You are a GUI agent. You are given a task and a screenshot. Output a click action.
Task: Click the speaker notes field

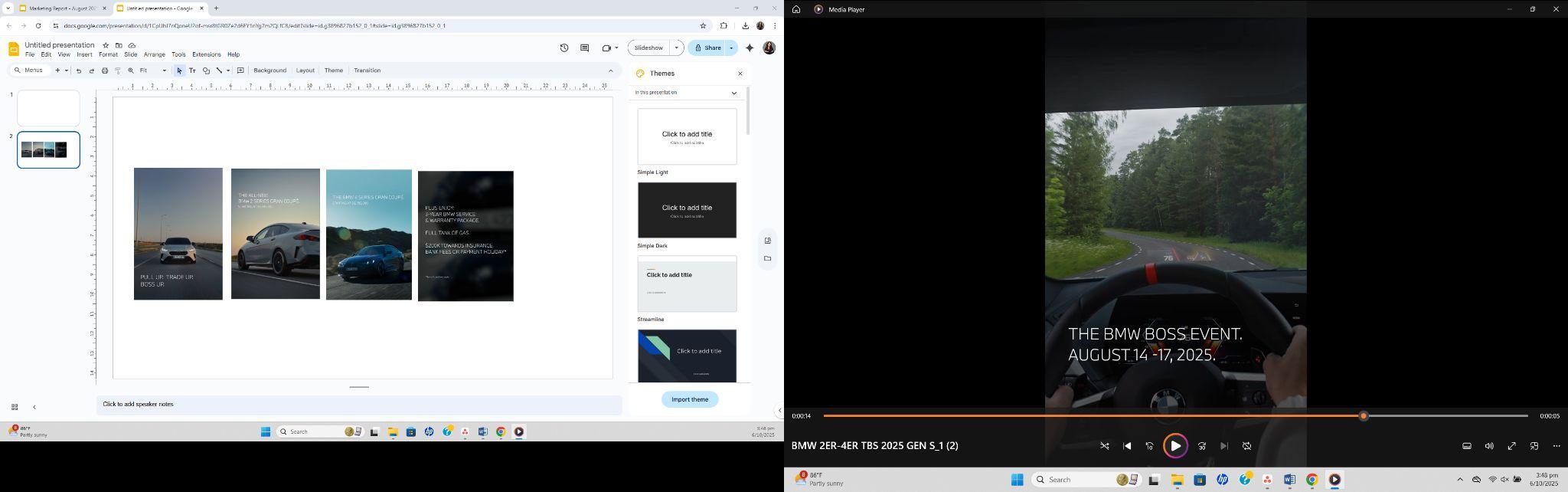tap(359, 405)
